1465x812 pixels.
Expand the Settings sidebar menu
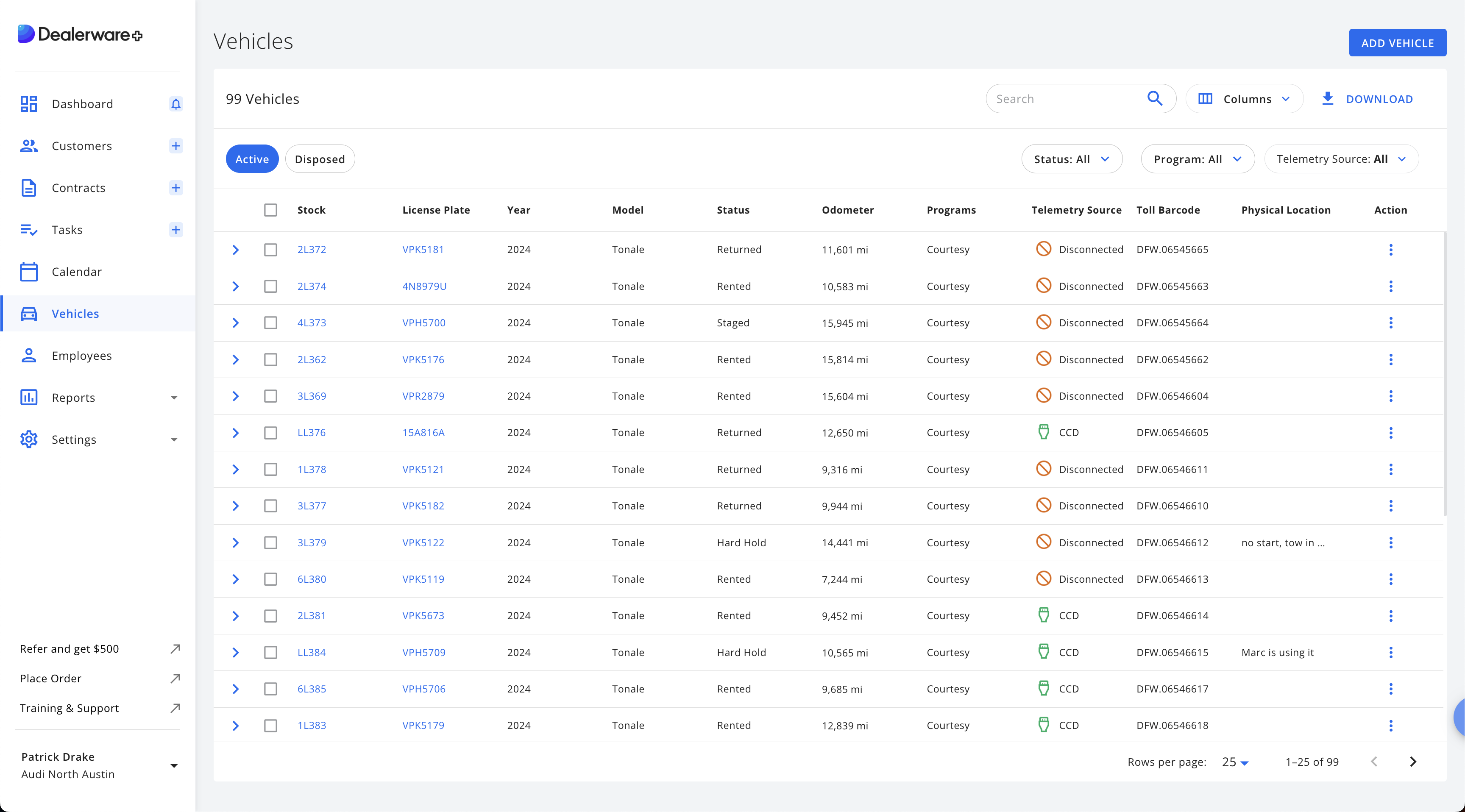point(174,439)
